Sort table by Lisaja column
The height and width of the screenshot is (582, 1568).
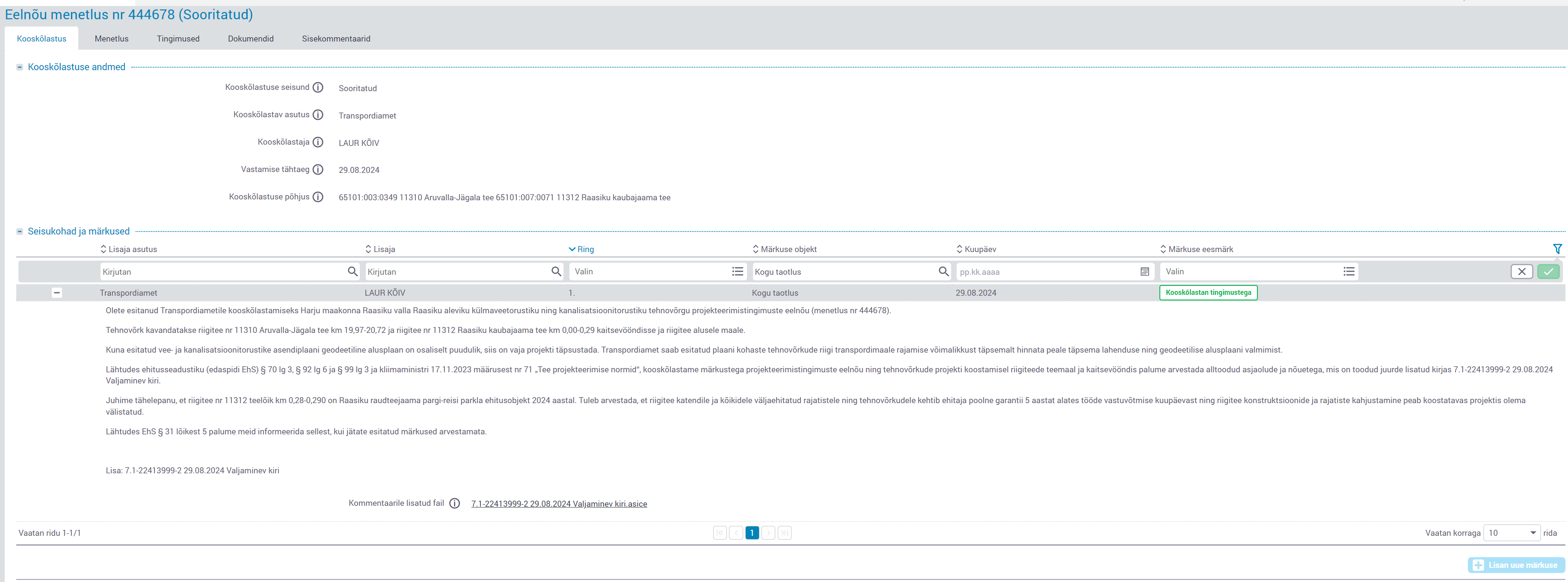click(380, 249)
